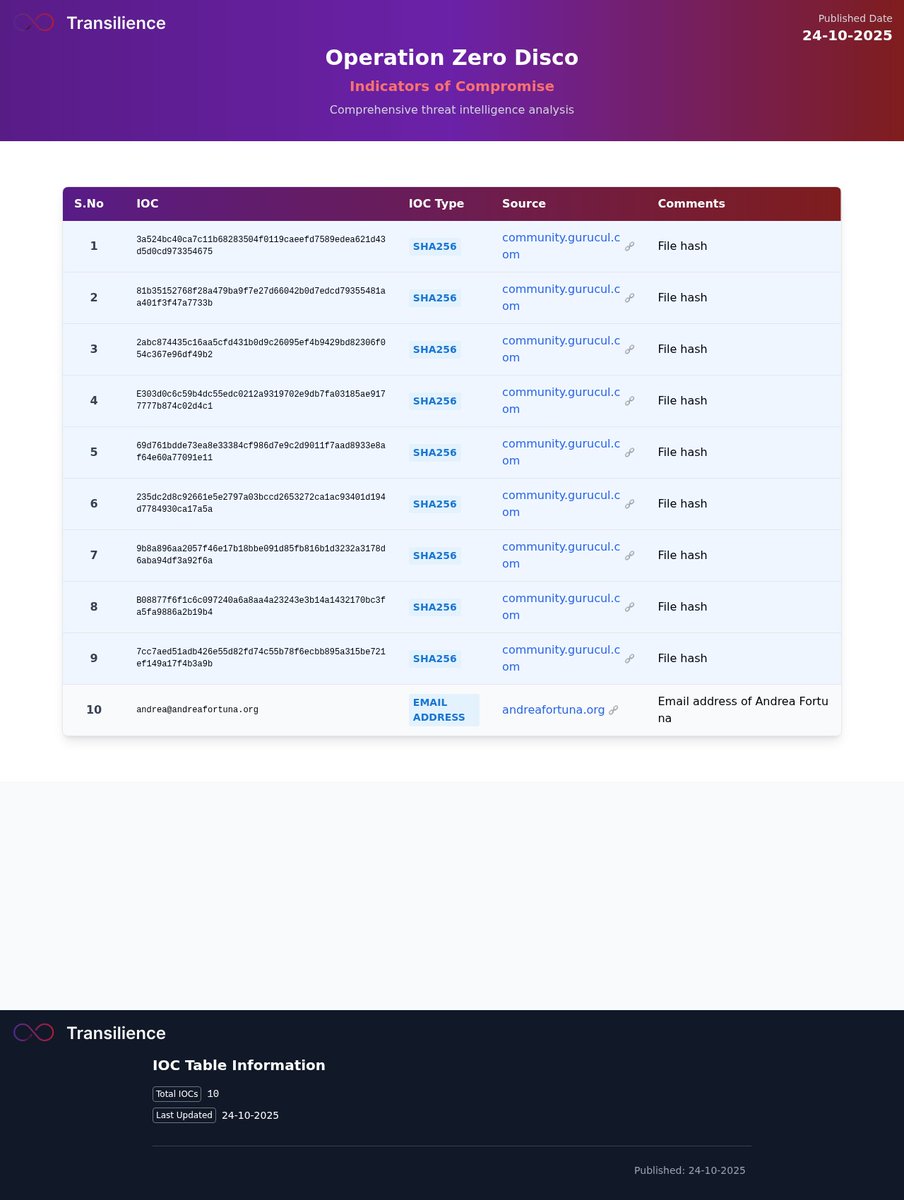Open community.gurucul.com link in row 8
This screenshot has height=1200, width=904.
tap(561, 607)
